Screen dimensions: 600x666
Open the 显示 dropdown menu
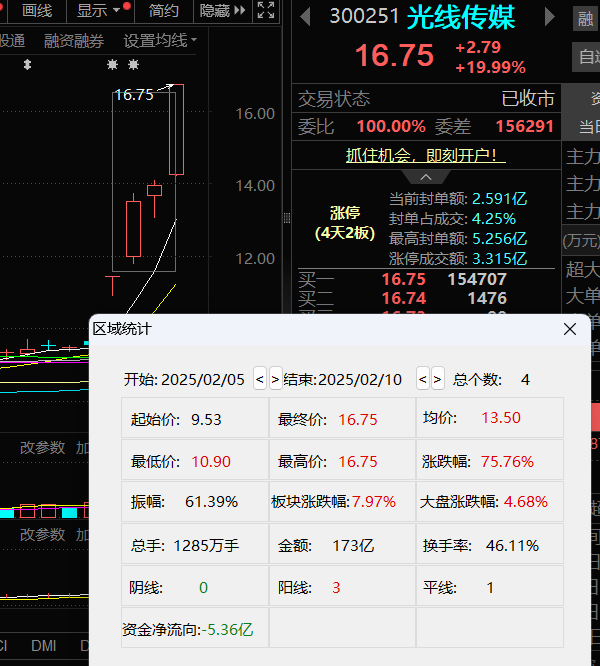tap(100, 11)
